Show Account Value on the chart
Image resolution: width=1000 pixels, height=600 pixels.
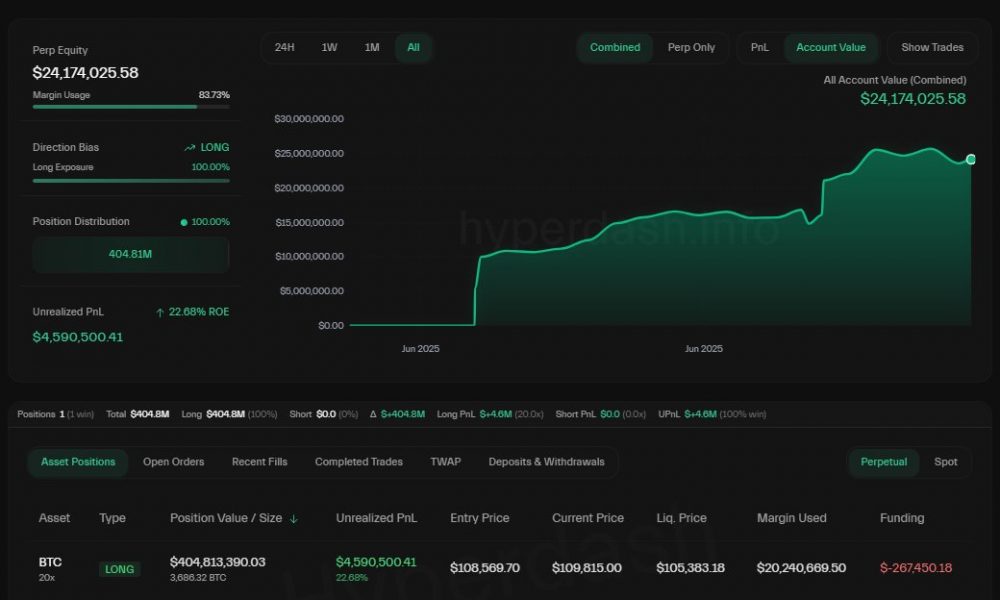[831, 47]
